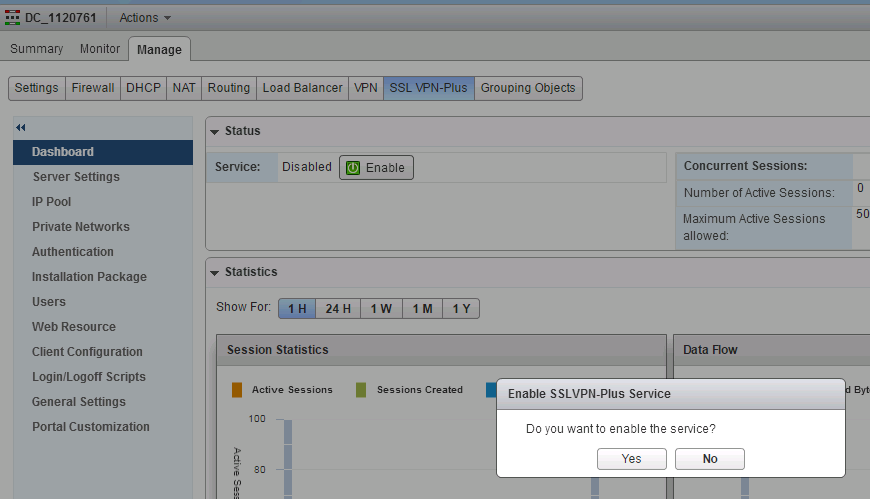Click the Concurrent Sessions heading
870x499 pixels.
point(745,166)
